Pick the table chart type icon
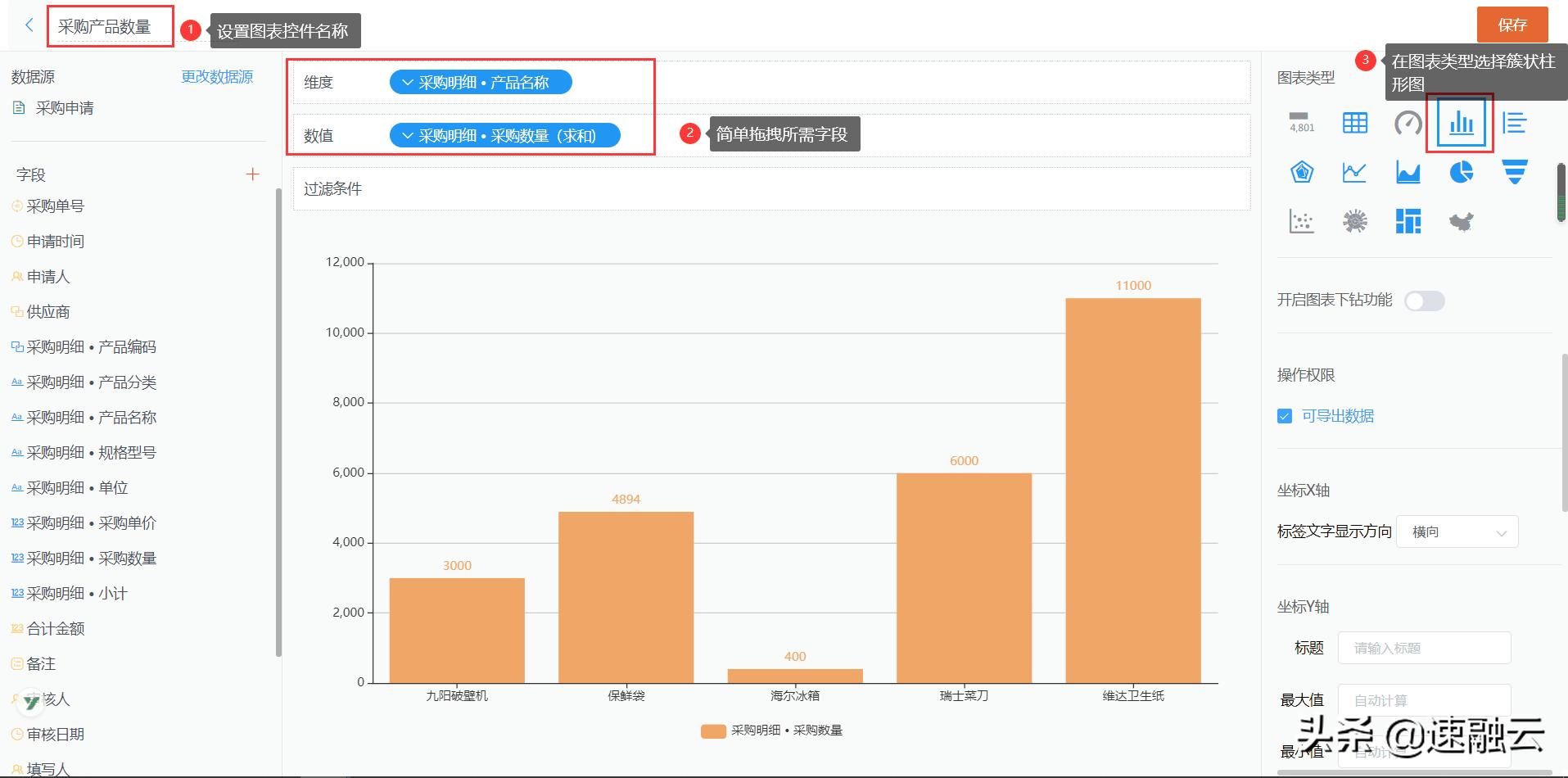 click(1354, 123)
